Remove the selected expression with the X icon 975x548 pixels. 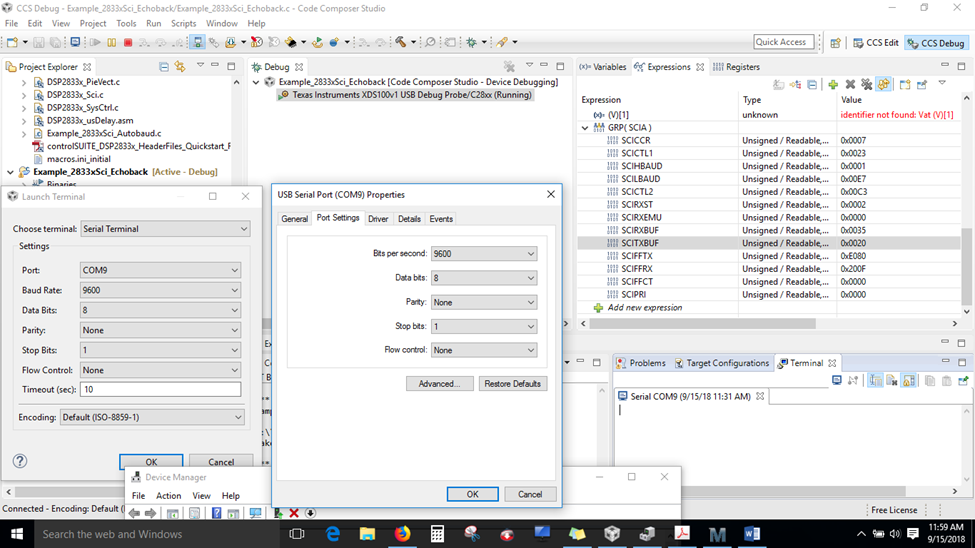(x=850, y=85)
